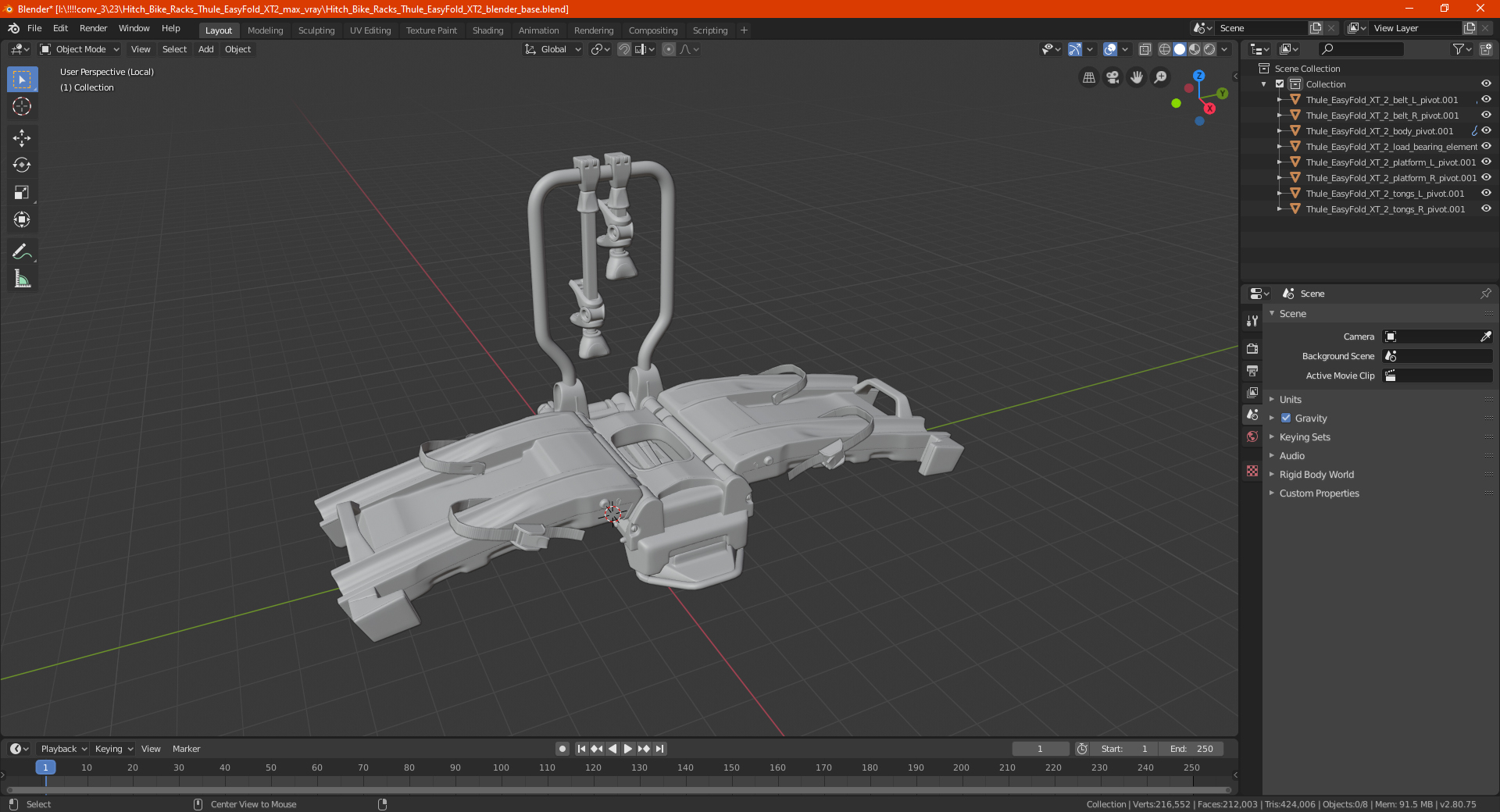
Task: Open the timeline Marker menu
Action: pos(186,749)
